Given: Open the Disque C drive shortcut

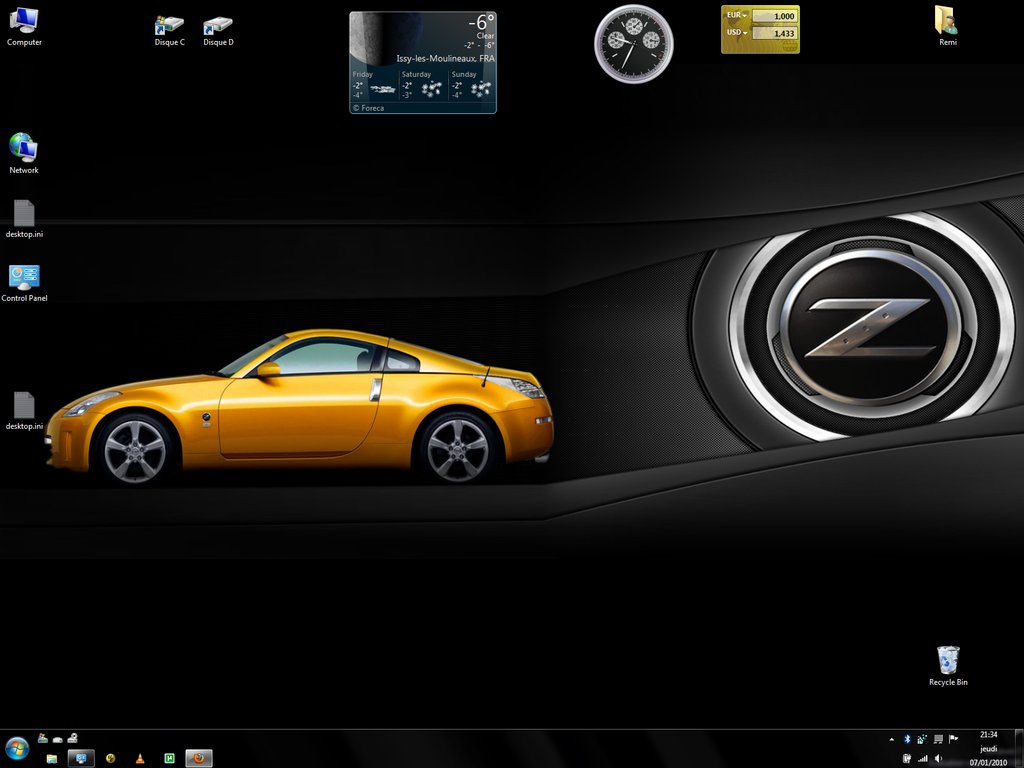Looking at the screenshot, I should click(x=169, y=24).
